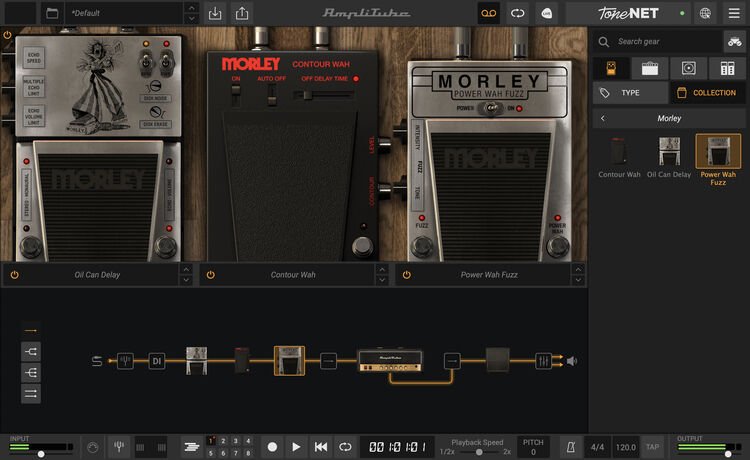The image size is (750, 460).
Task: Click the globe icon next to ToneNET
Action: pos(707,13)
